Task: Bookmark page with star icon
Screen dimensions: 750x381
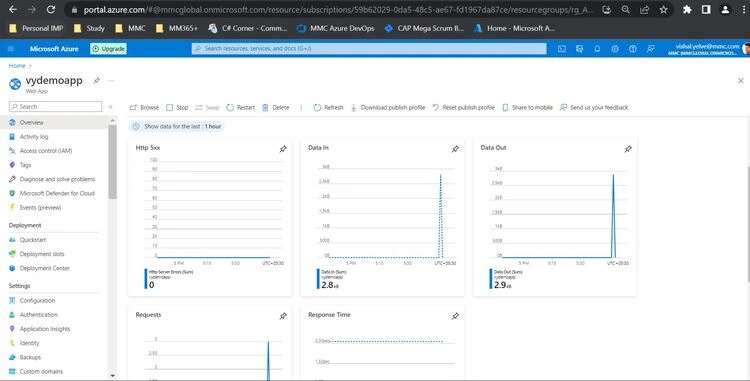Action: 663,10
